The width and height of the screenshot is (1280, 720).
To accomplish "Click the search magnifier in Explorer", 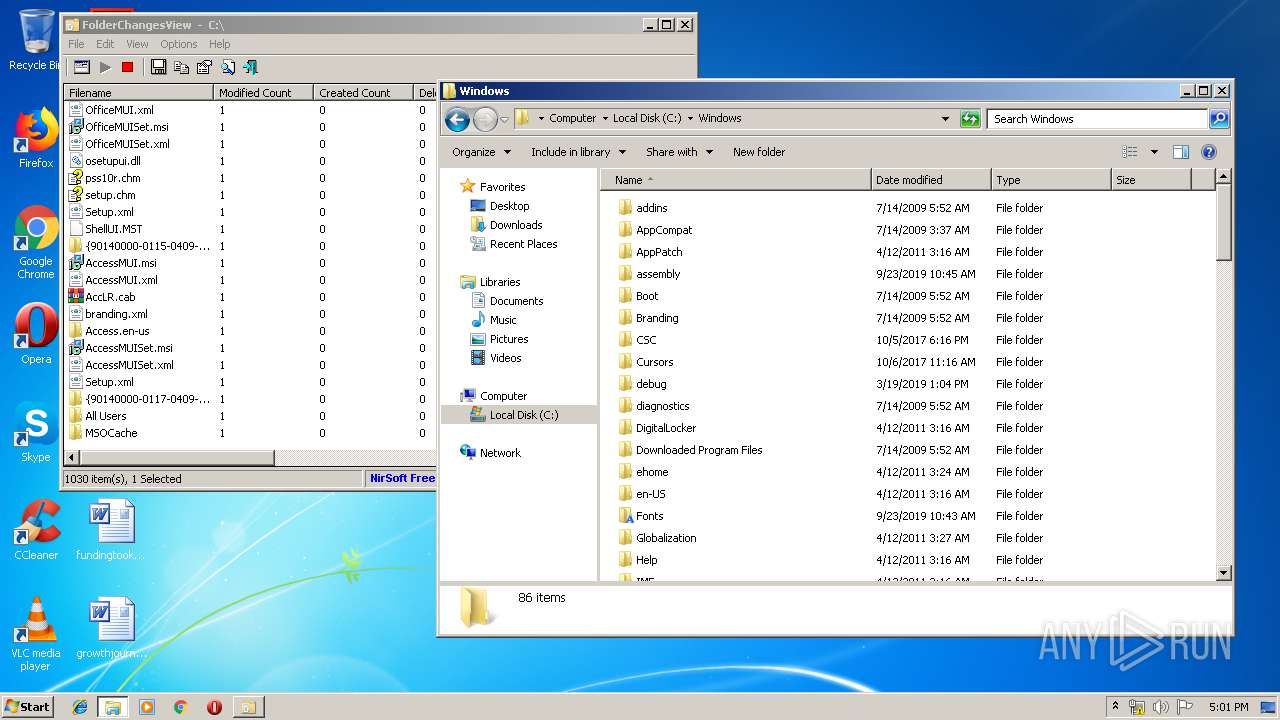I will click(1218, 118).
